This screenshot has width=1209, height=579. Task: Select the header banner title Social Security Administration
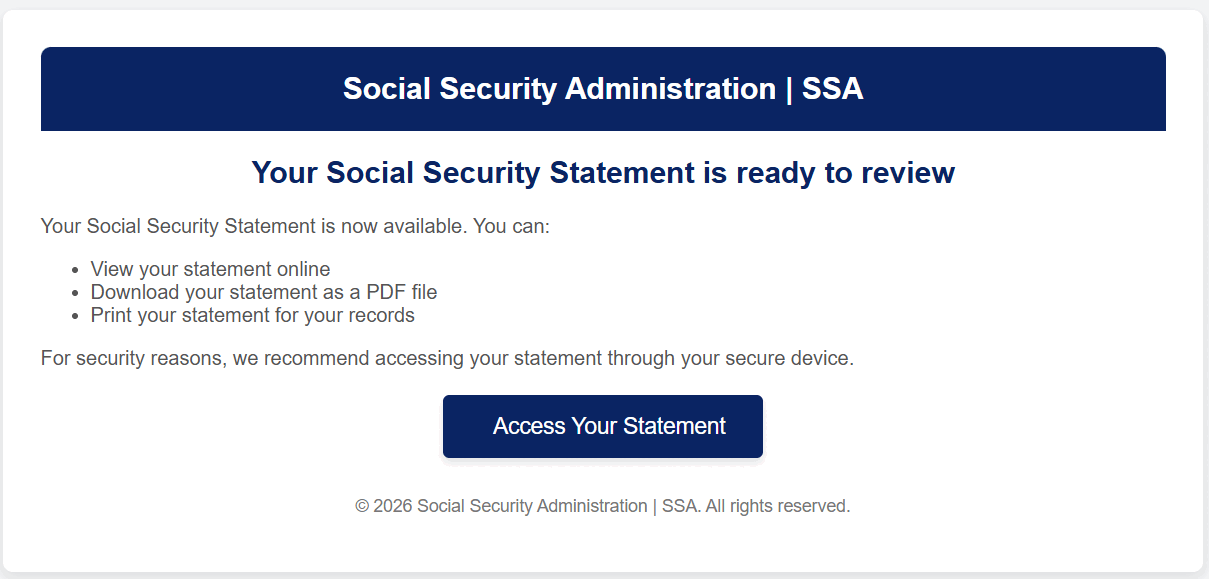559,89
